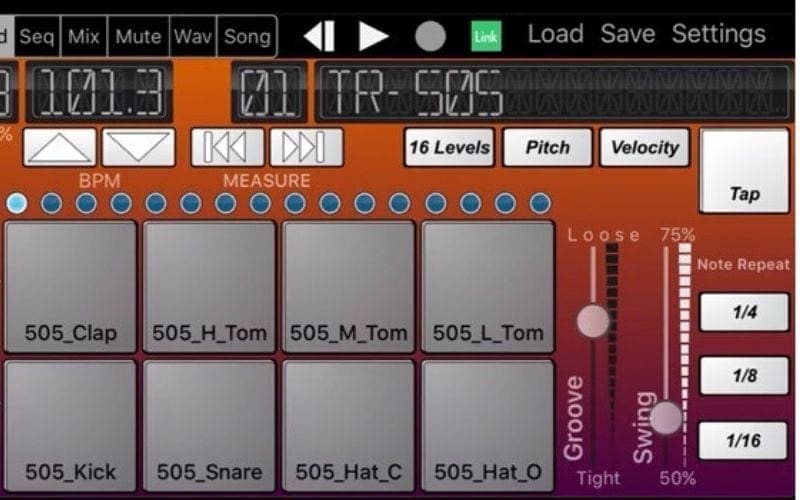Image resolution: width=800 pixels, height=500 pixels.
Task: Click Load in the top bar
Action: coord(555,34)
